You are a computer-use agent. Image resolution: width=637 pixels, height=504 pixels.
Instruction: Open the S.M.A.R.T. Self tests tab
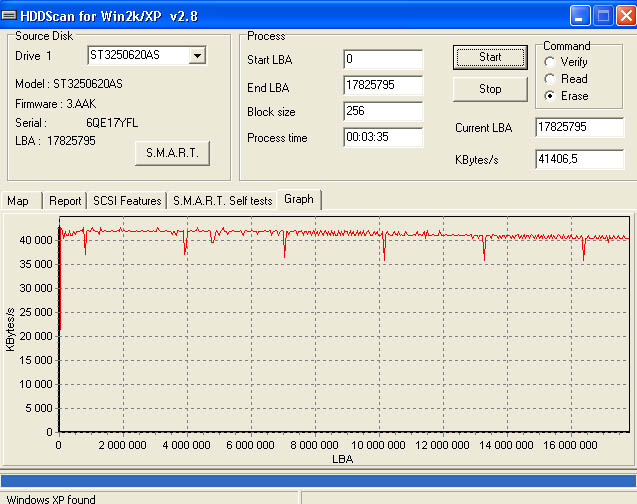(222, 200)
